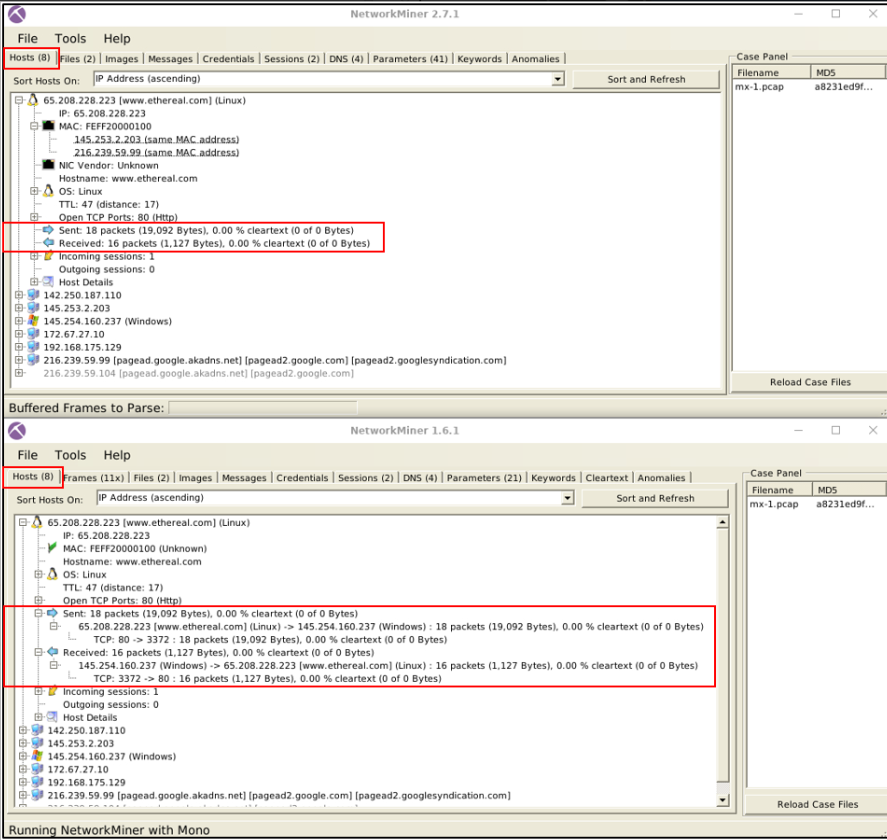Click the Incoming sessions icon in 2.7.1 window

pyautogui.click(x=49, y=256)
